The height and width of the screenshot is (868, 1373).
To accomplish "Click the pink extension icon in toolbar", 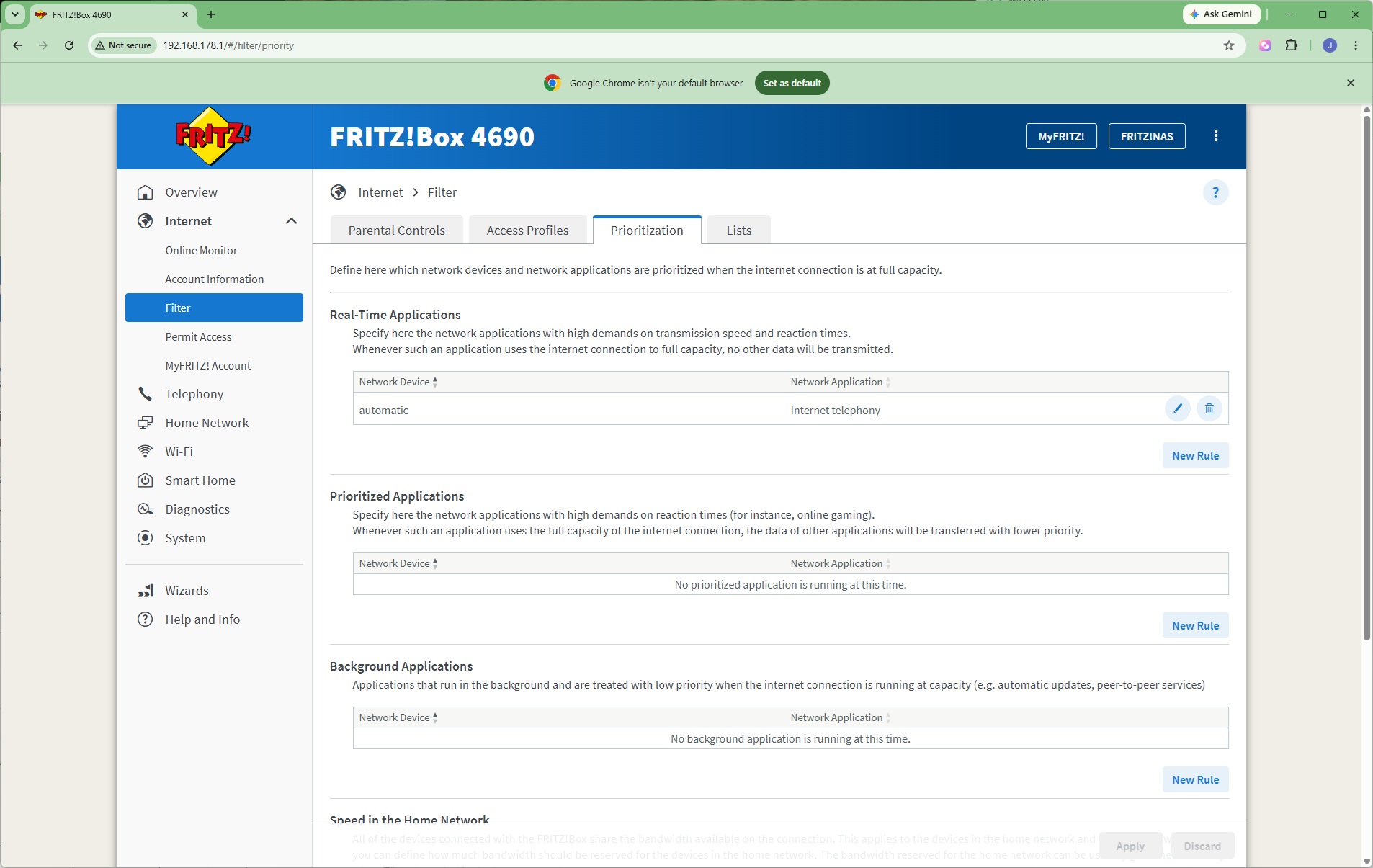I will point(1265,45).
